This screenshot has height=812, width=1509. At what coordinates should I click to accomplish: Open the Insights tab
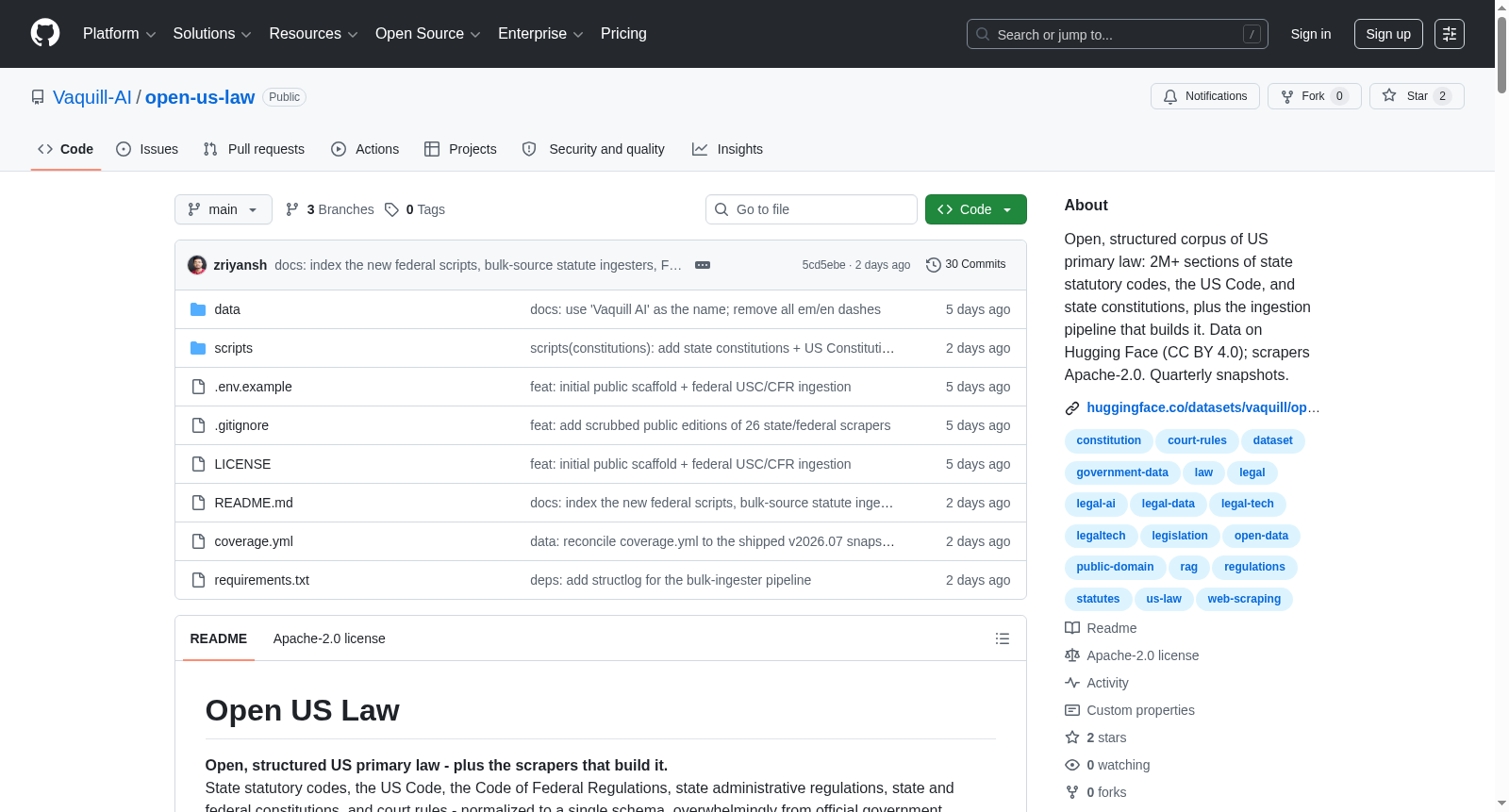[x=727, y=149]
